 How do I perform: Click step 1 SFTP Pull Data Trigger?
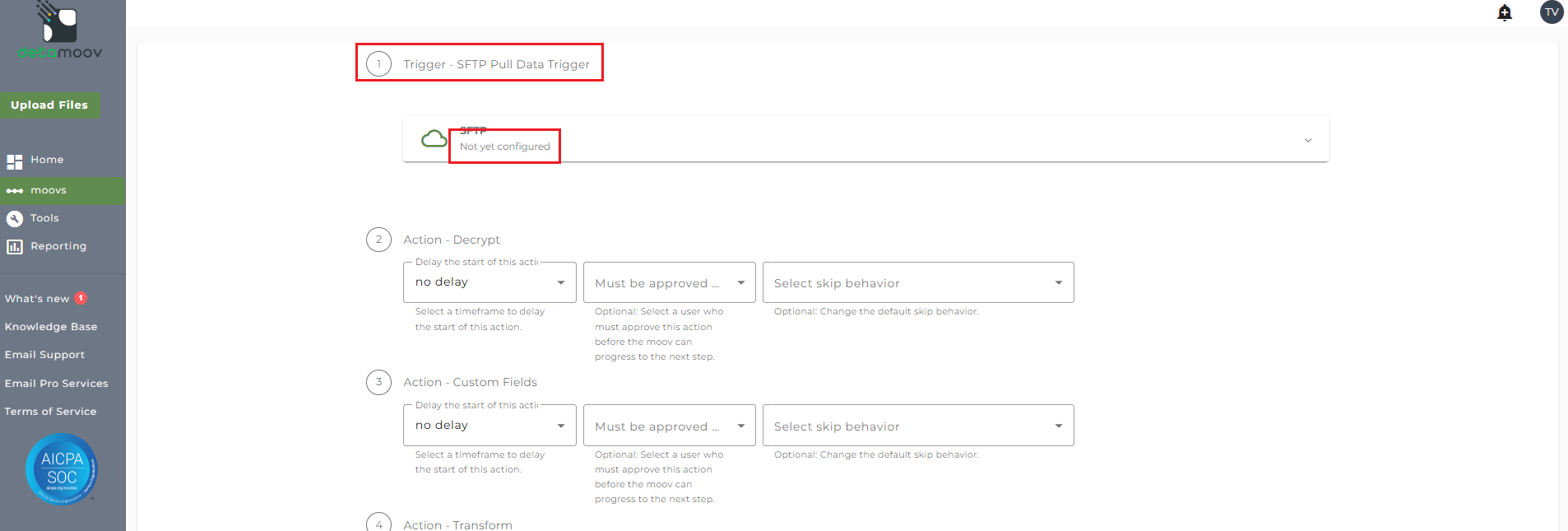tap(496, 64)
